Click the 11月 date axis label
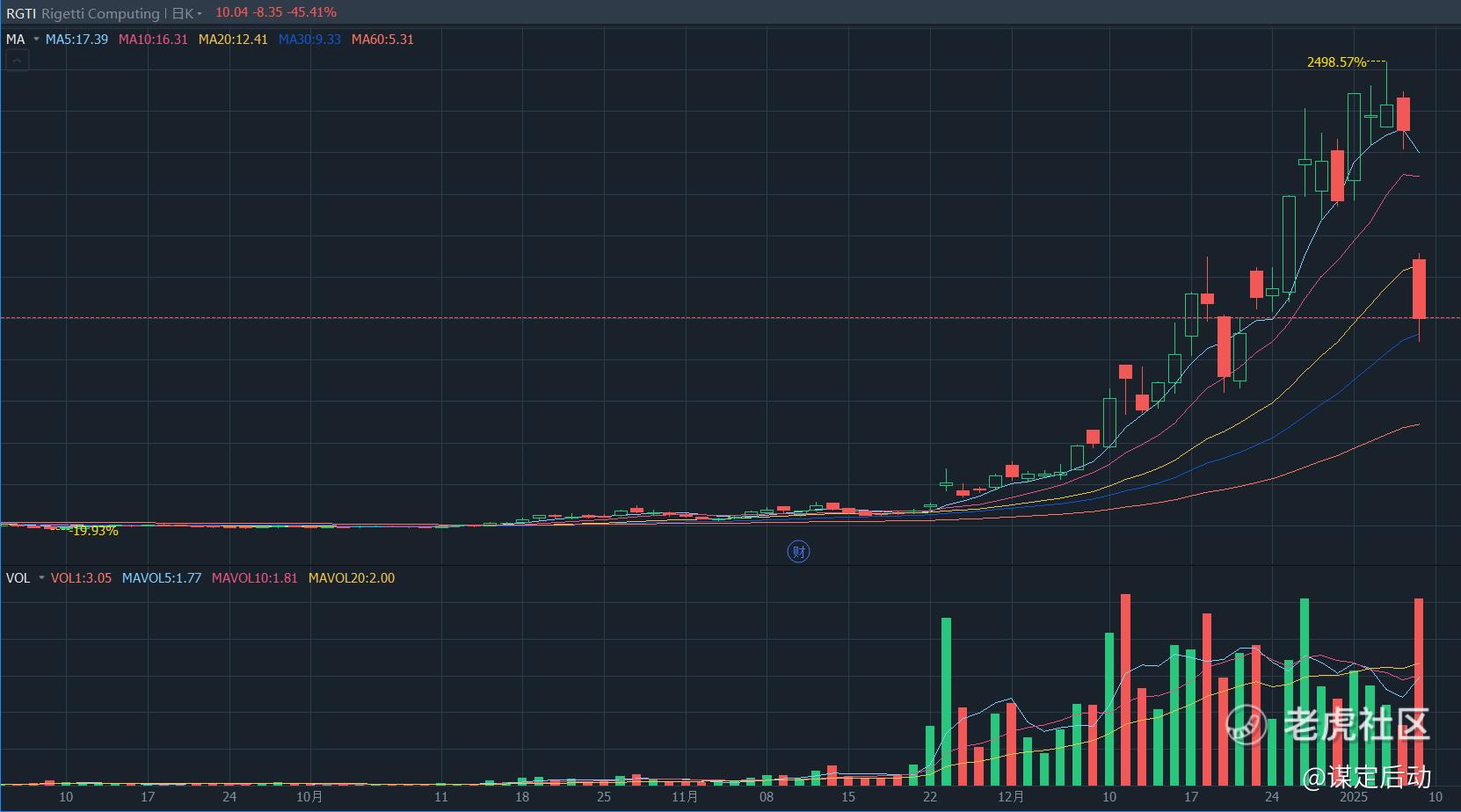This screenshot has height=812, width=1461. pos(685,797)
